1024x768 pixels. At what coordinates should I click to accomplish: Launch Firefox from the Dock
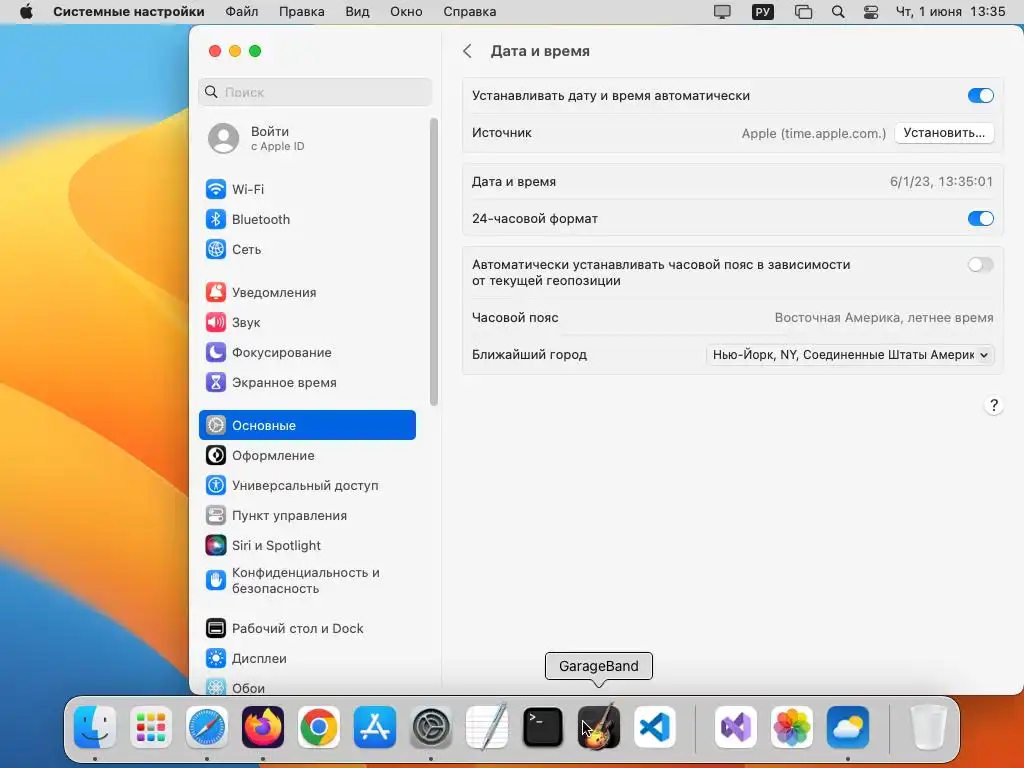[x=263, y=727]
